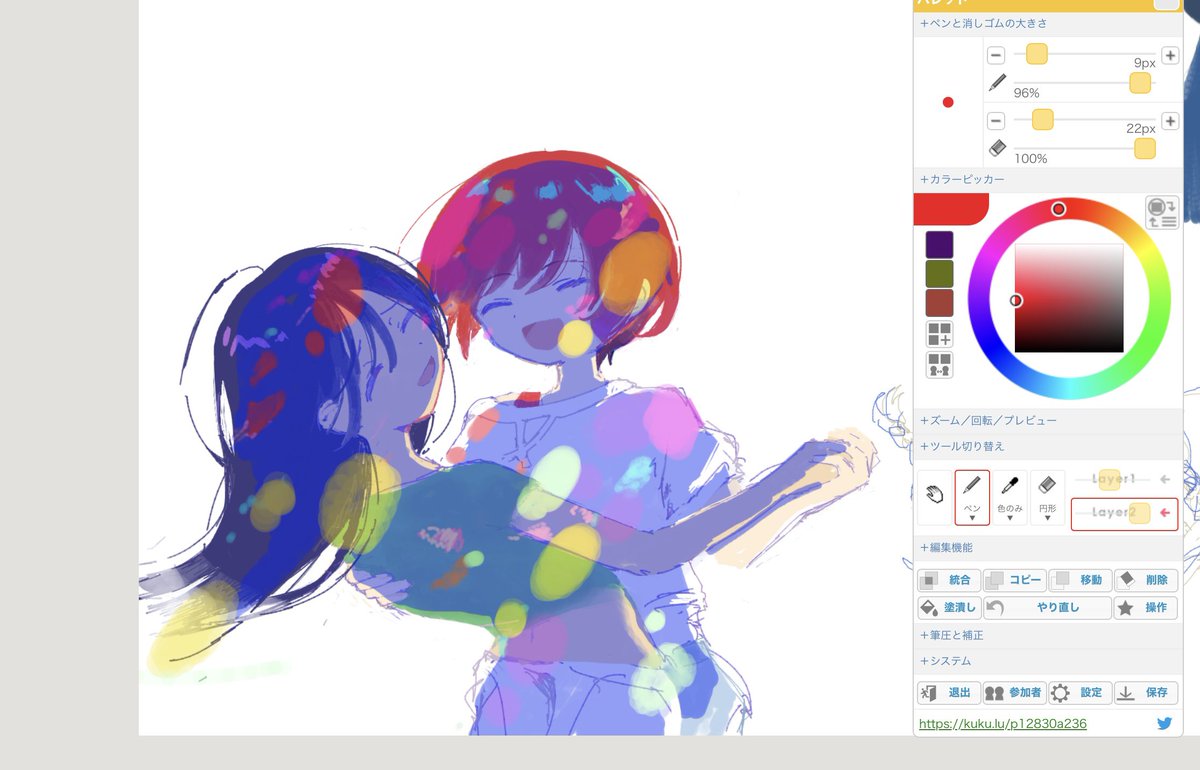Click the 塗潰し fill button

948,608
